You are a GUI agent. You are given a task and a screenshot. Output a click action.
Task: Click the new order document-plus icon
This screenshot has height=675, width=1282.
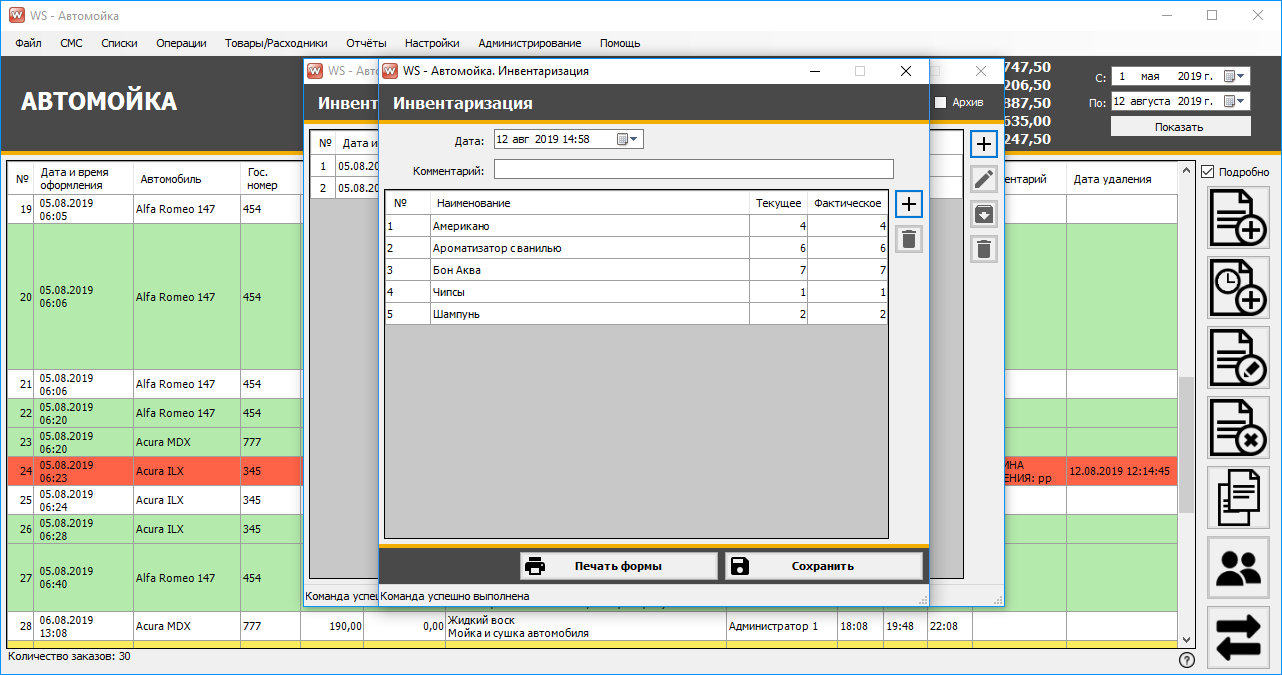[1239, 217]
